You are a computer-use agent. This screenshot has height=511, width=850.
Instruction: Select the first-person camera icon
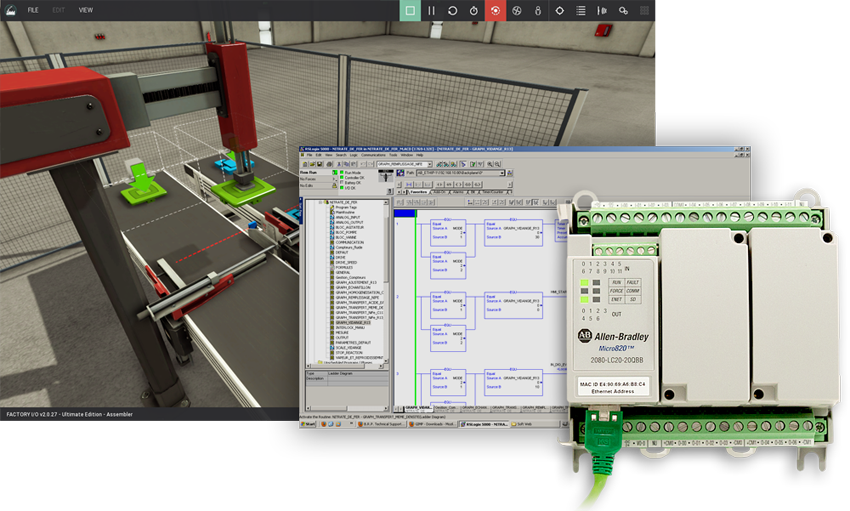538,10
